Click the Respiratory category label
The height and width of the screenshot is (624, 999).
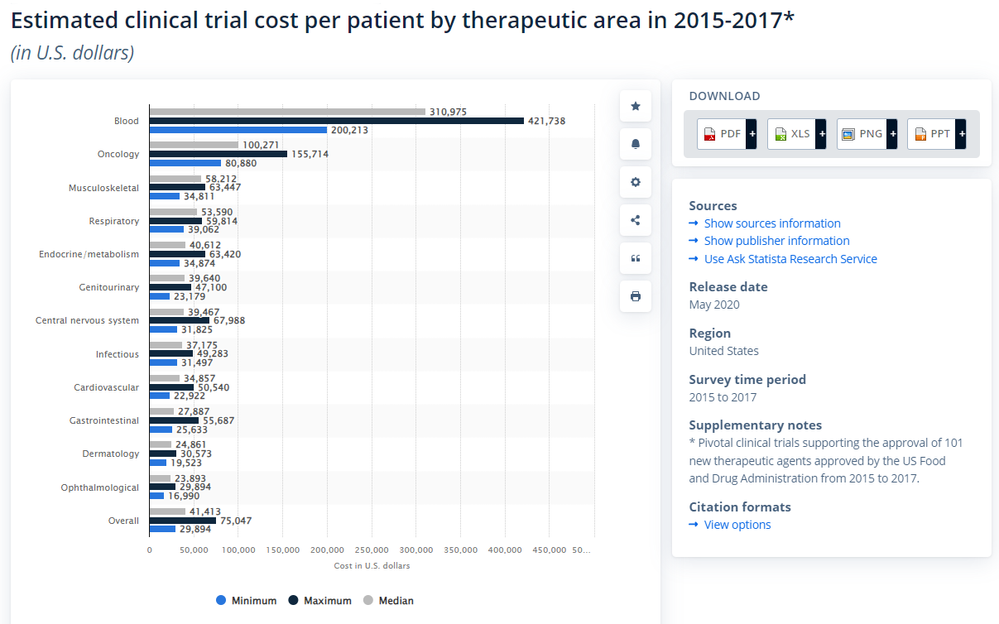[113, 221]
